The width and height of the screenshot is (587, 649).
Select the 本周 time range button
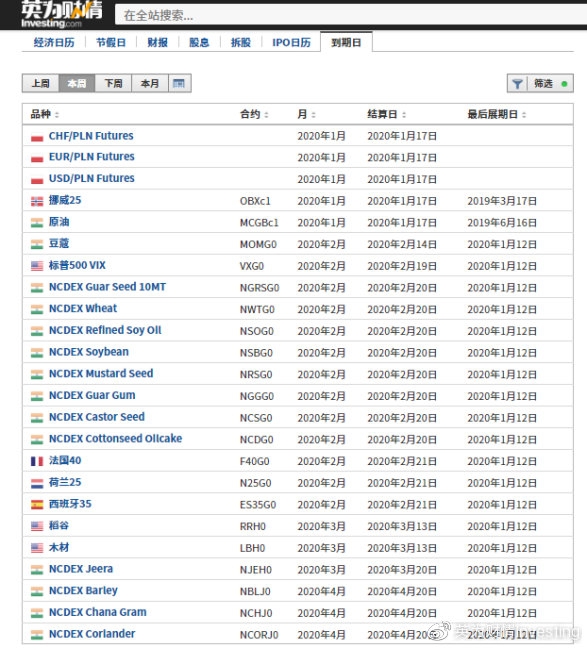tap(77, 83)
